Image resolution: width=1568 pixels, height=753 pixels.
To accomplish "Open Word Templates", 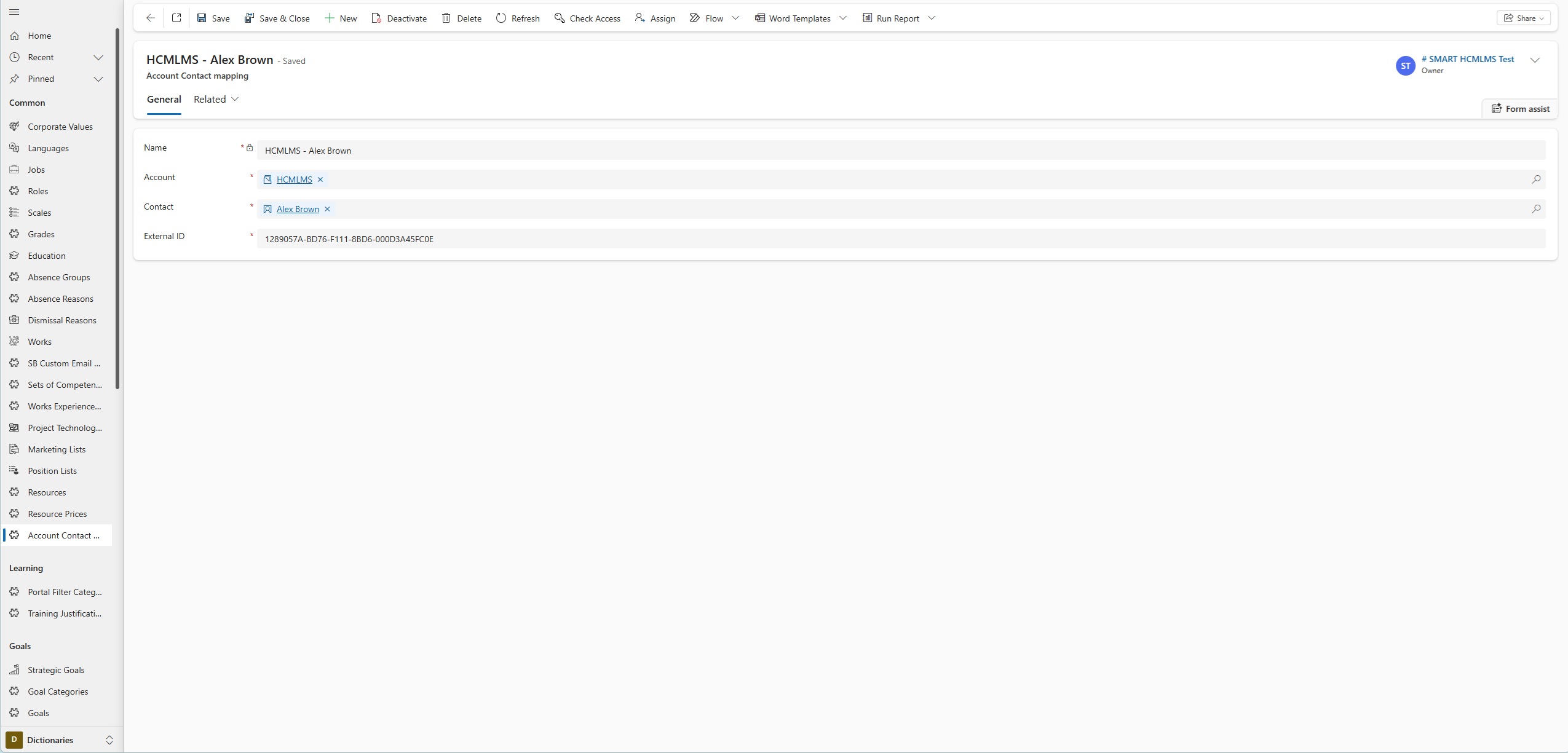I will pos(793,18).
